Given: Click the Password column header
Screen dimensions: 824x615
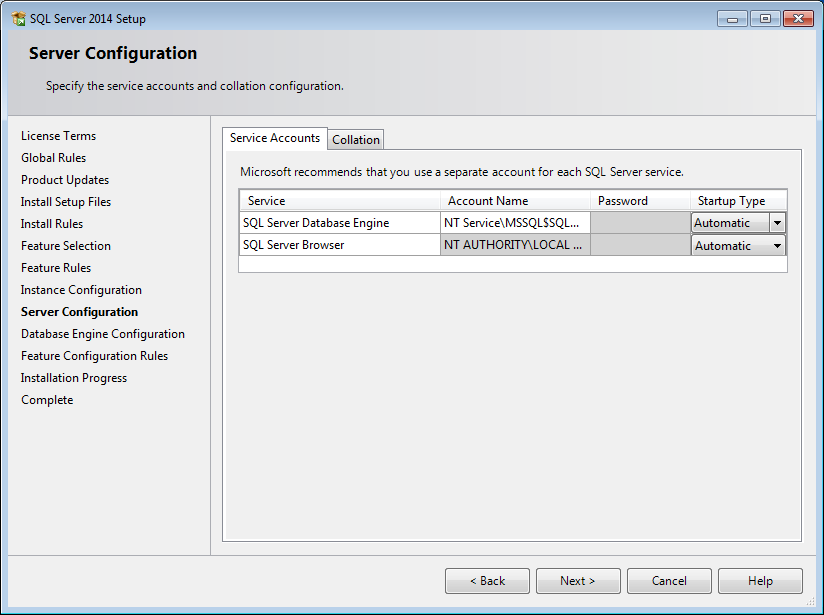Looking at the screenshot, I should pyautogui.click(x=640, y=201).
